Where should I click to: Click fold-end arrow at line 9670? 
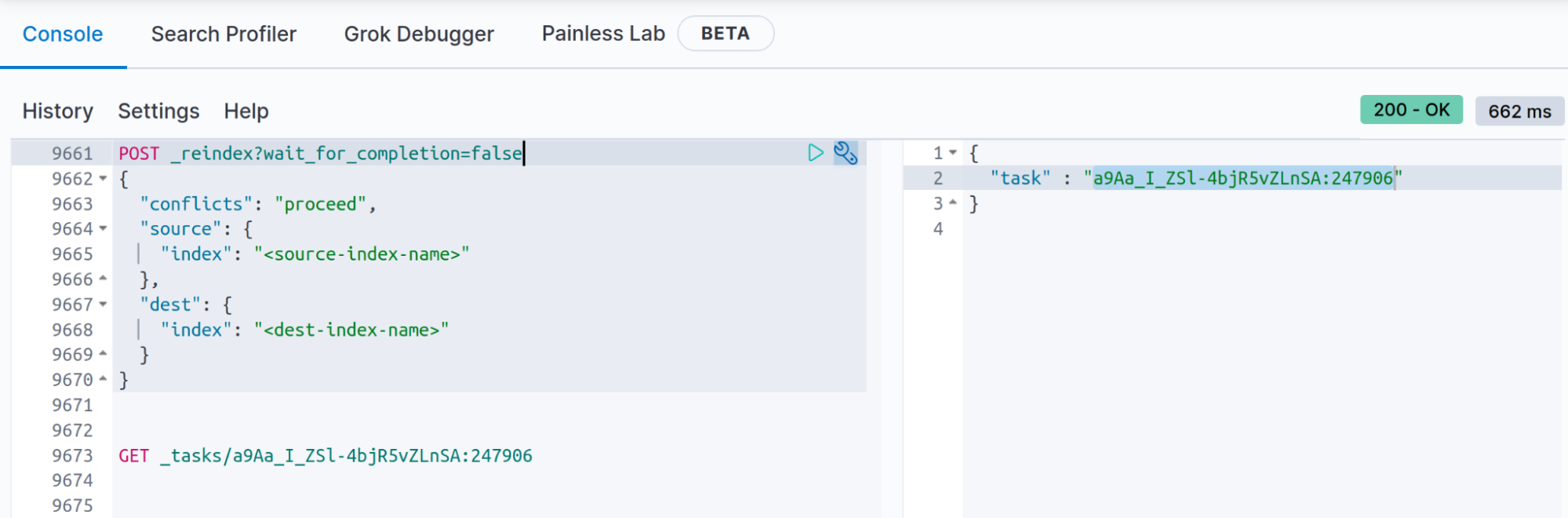coord(103,380)
